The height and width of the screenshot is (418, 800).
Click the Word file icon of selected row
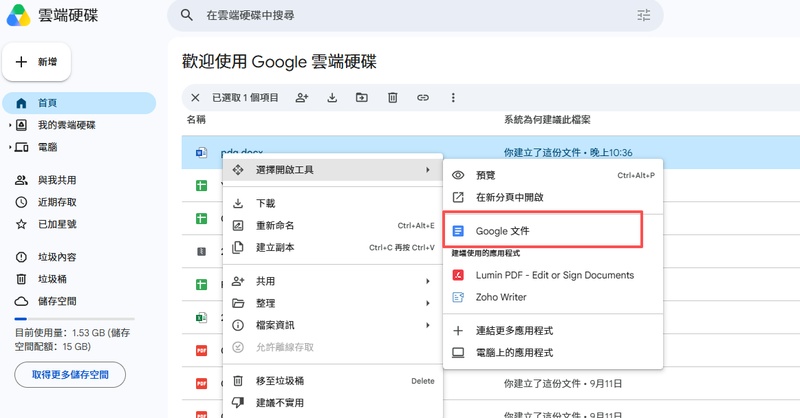coord(202,152)
